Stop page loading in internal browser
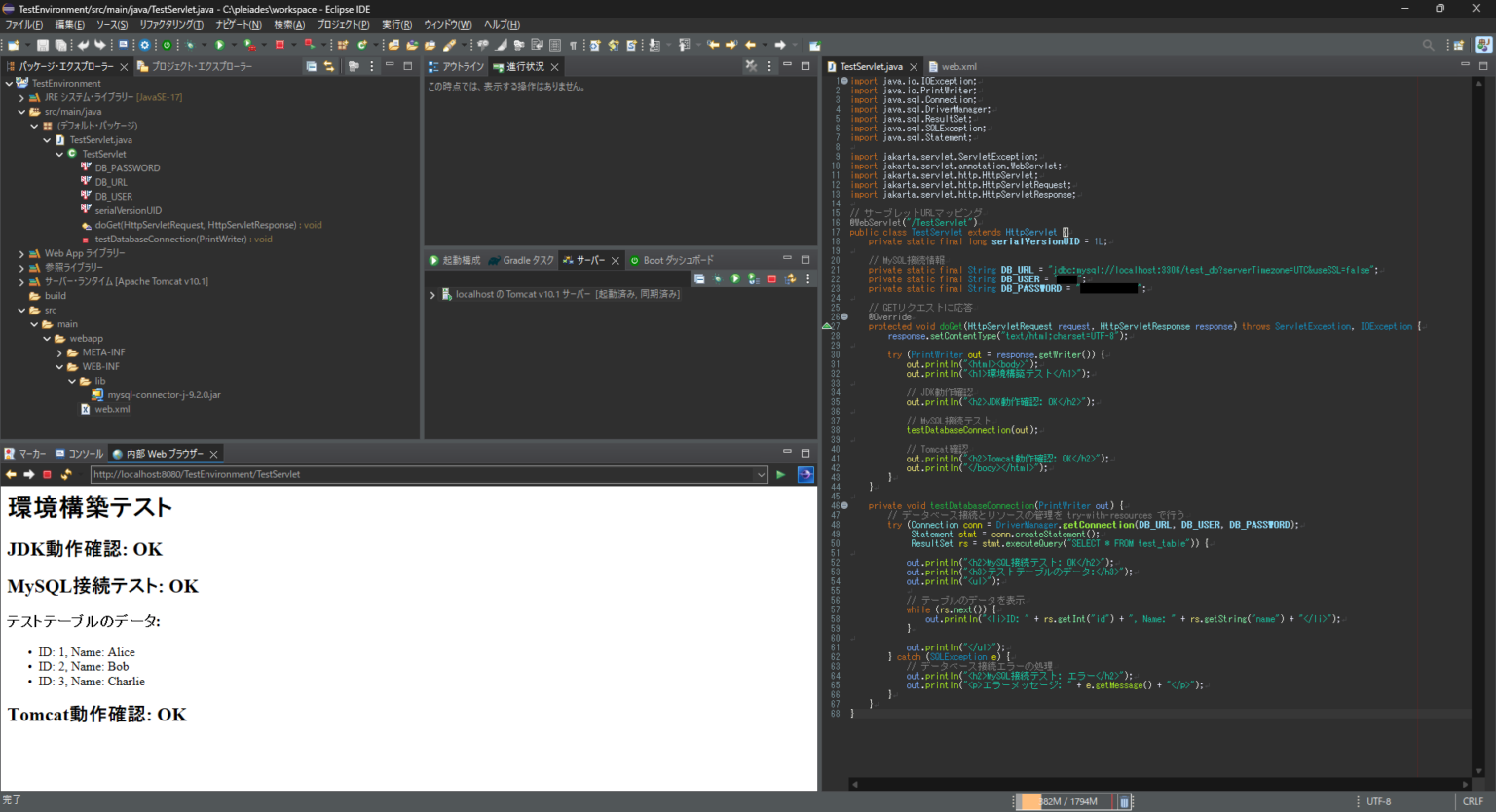 click(x=47, y=475)
